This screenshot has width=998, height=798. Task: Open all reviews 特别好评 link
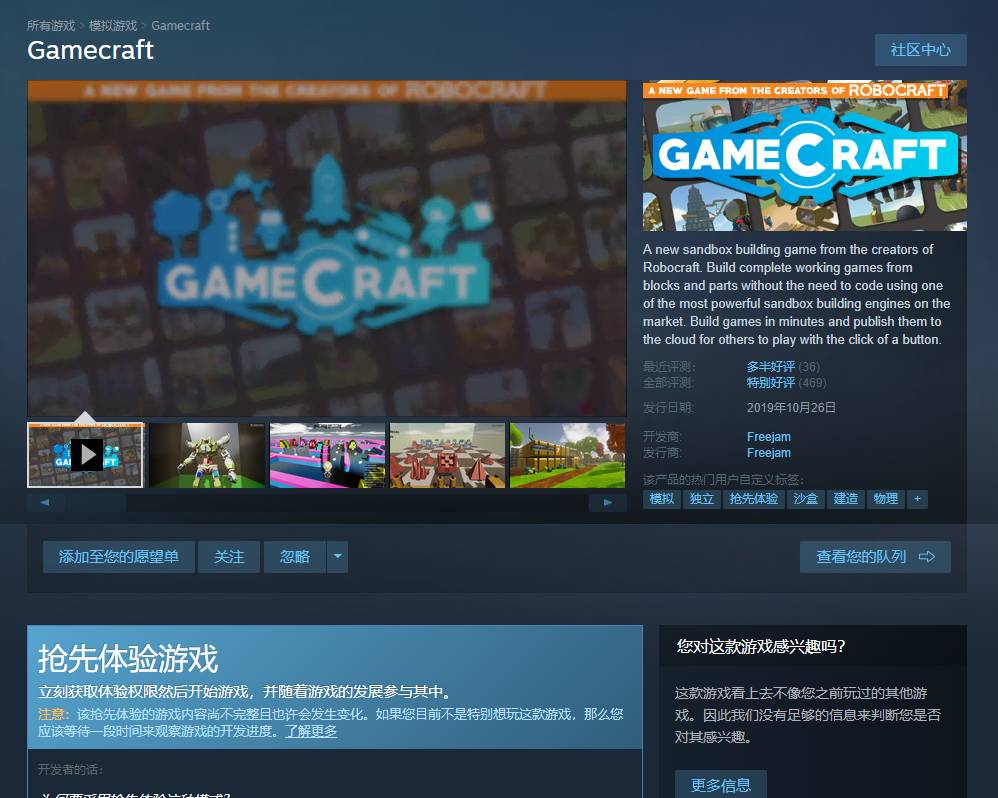coord(770,382)
